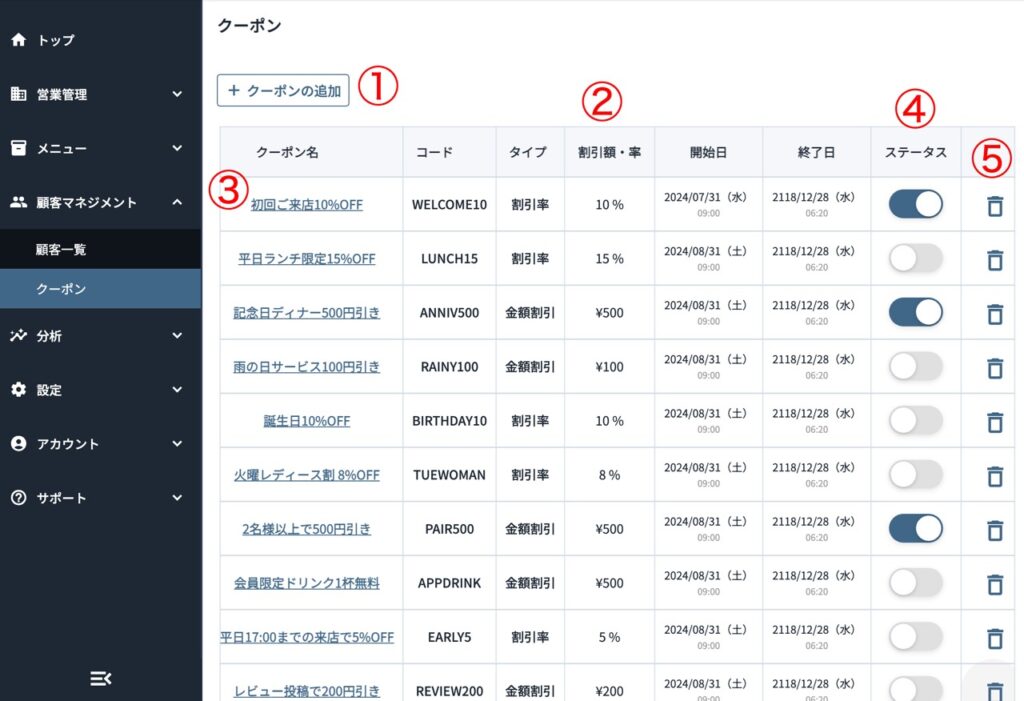Remove ANNIV500 coupon with trash icon
The width and height of the screenshot is (1024, 701).
click(994, 314)
